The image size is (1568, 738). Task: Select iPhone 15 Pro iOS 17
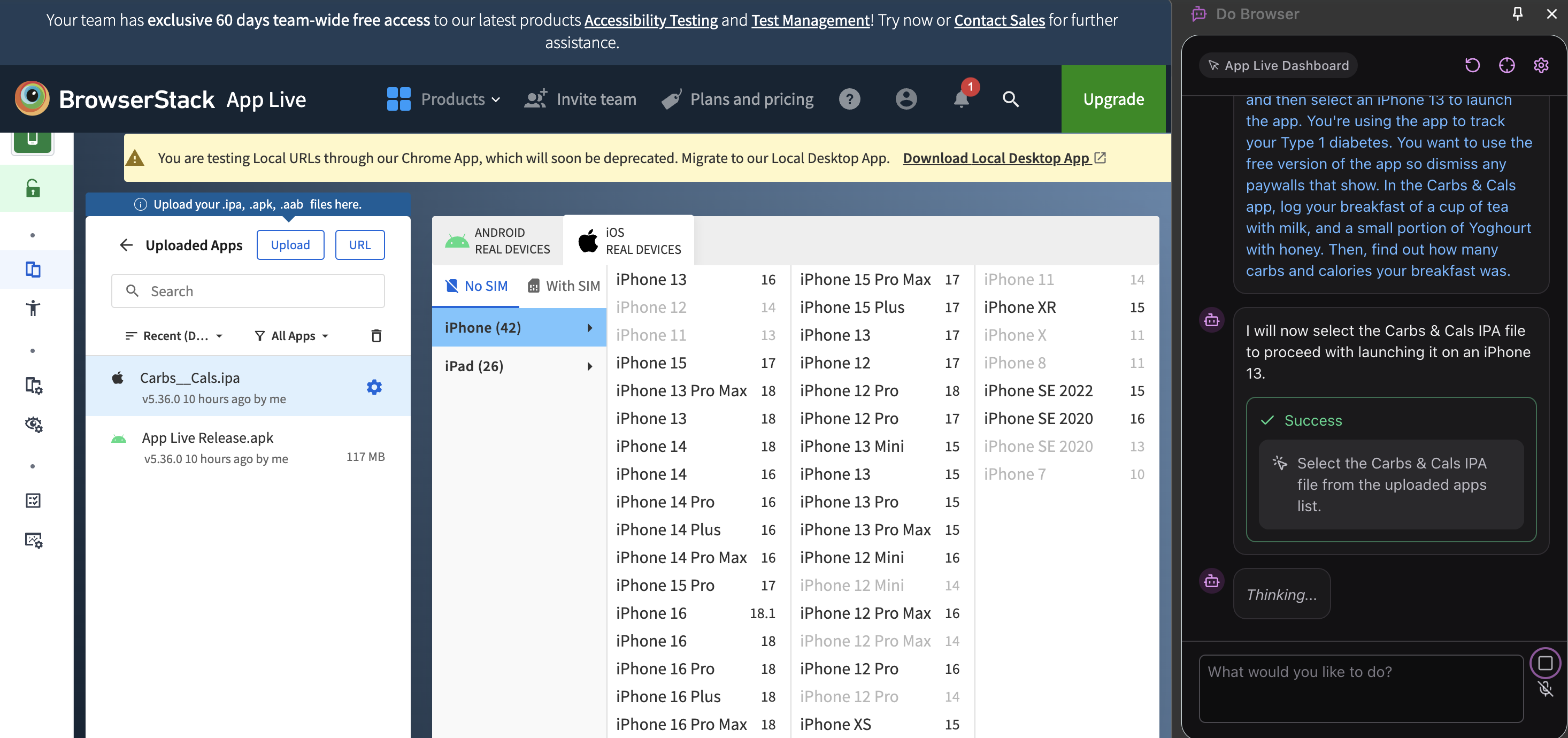(x=696, y=585)
